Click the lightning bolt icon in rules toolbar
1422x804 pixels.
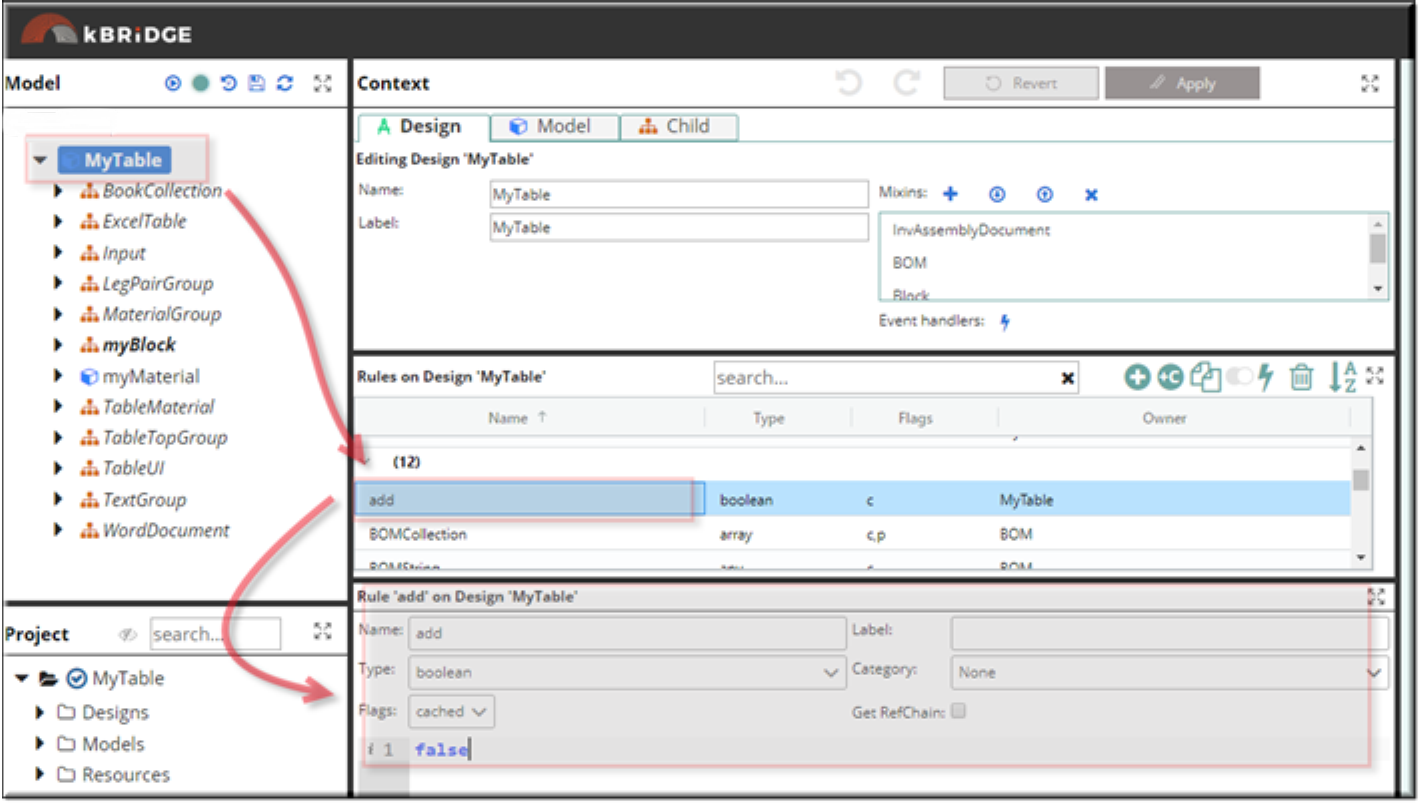point(1266,377)
